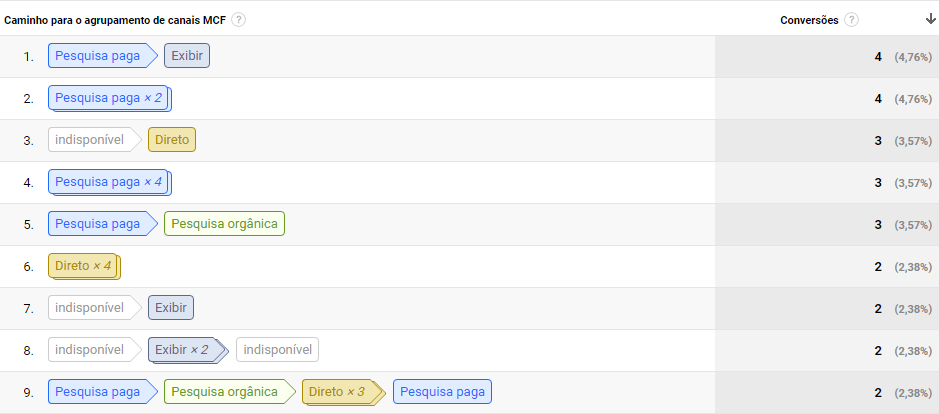Click conversions value 4 in row 2
939x414 pixels.
coord(878,99)
